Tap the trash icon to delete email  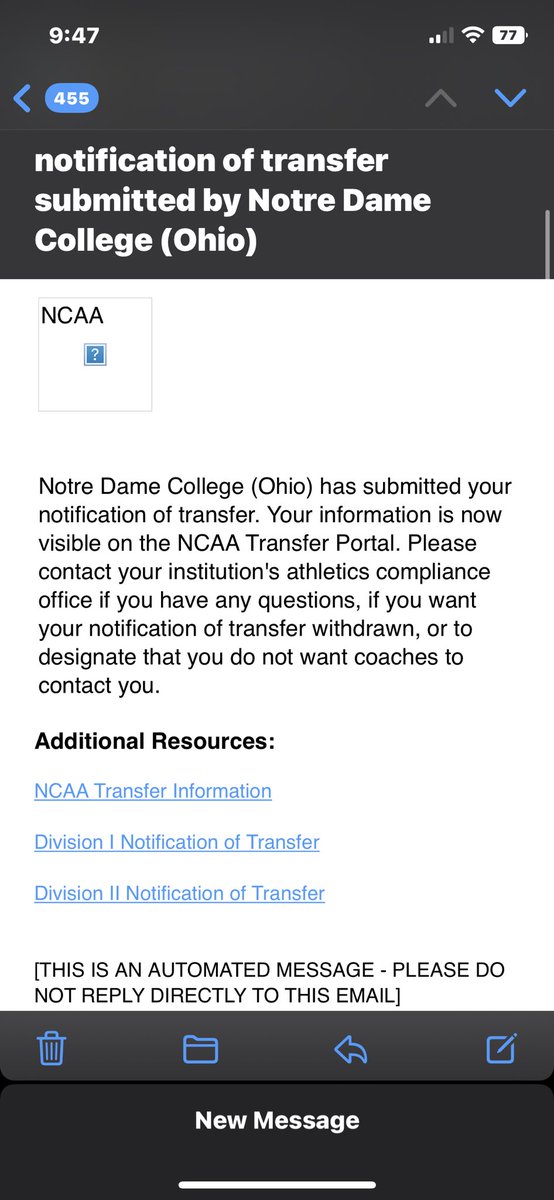tap(51, 1049)
